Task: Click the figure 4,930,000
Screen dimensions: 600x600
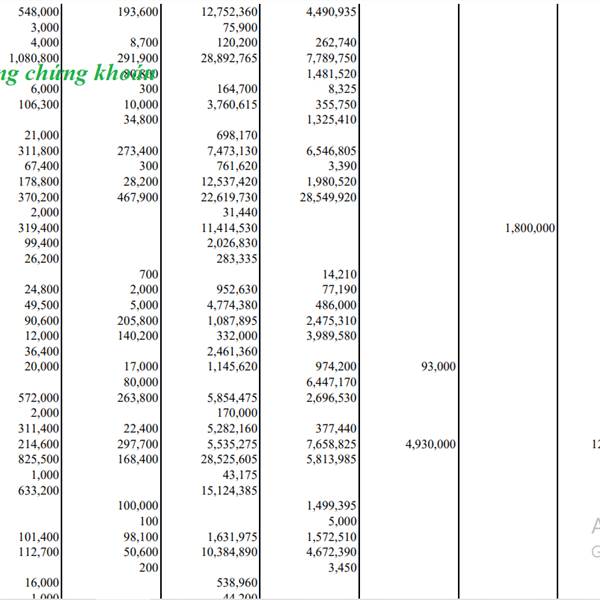Action: (430, 444)
